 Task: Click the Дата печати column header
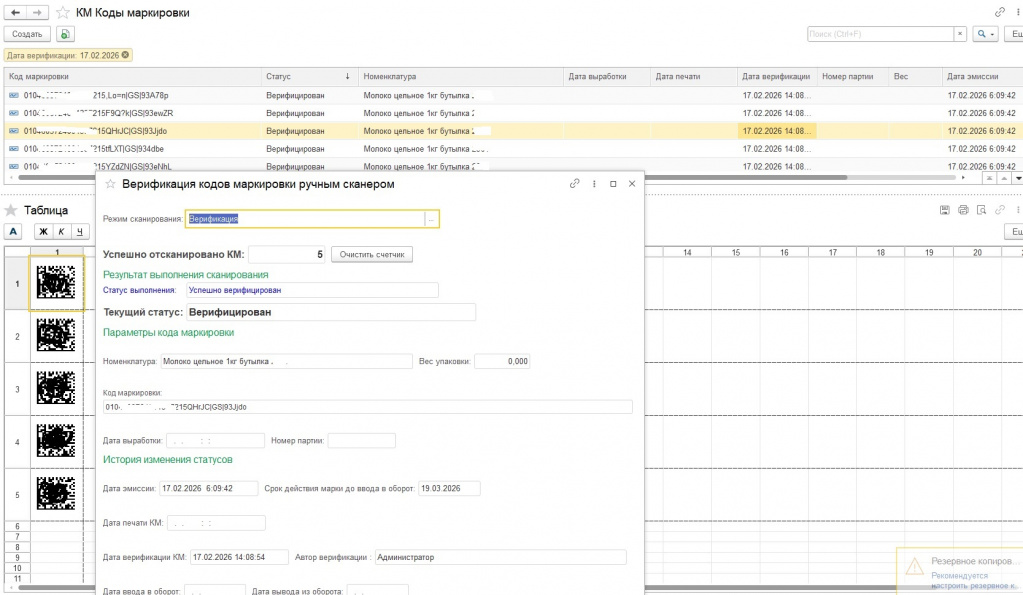point(693,76)
